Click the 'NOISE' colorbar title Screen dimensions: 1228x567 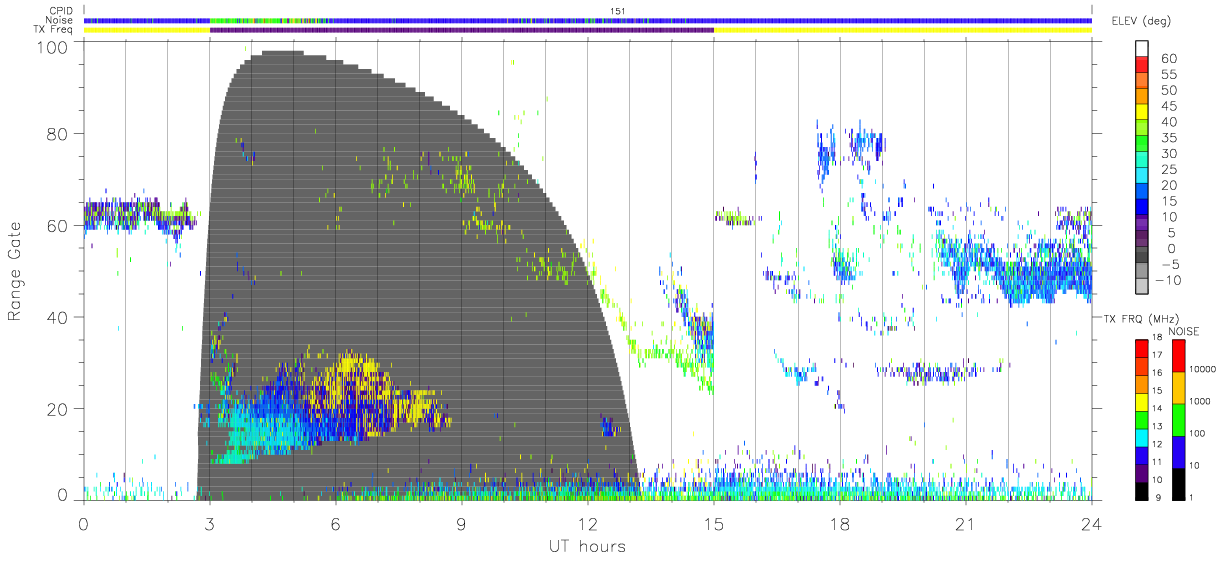point(1185,331)
